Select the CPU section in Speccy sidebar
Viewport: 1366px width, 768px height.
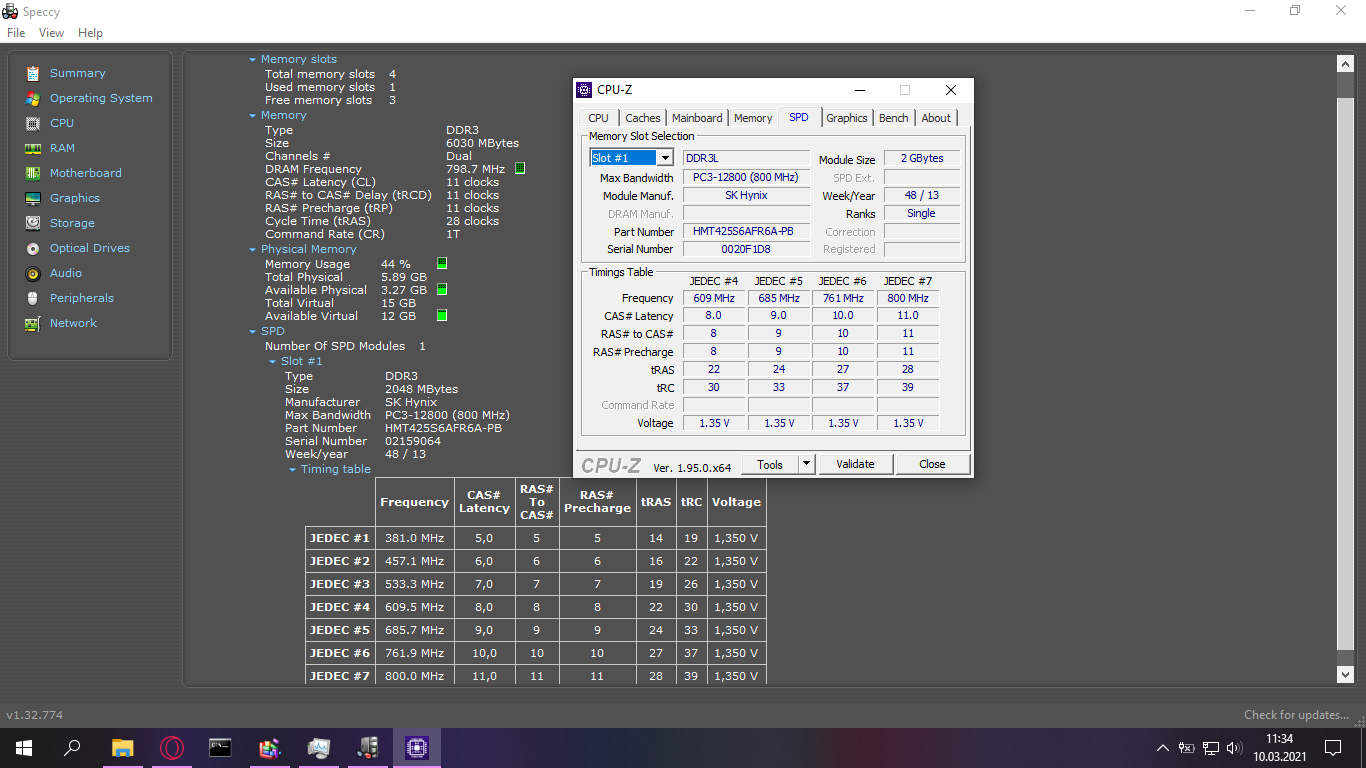pyautogui.click(x=61, y=123)
